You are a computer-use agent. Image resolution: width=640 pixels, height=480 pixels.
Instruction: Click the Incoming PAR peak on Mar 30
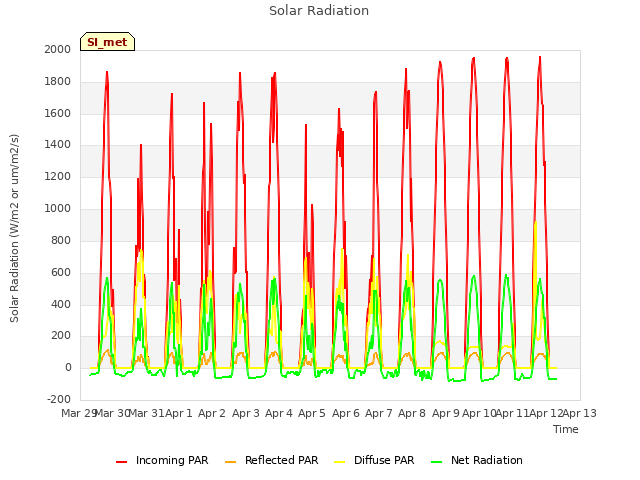click(x=107, y=72)
